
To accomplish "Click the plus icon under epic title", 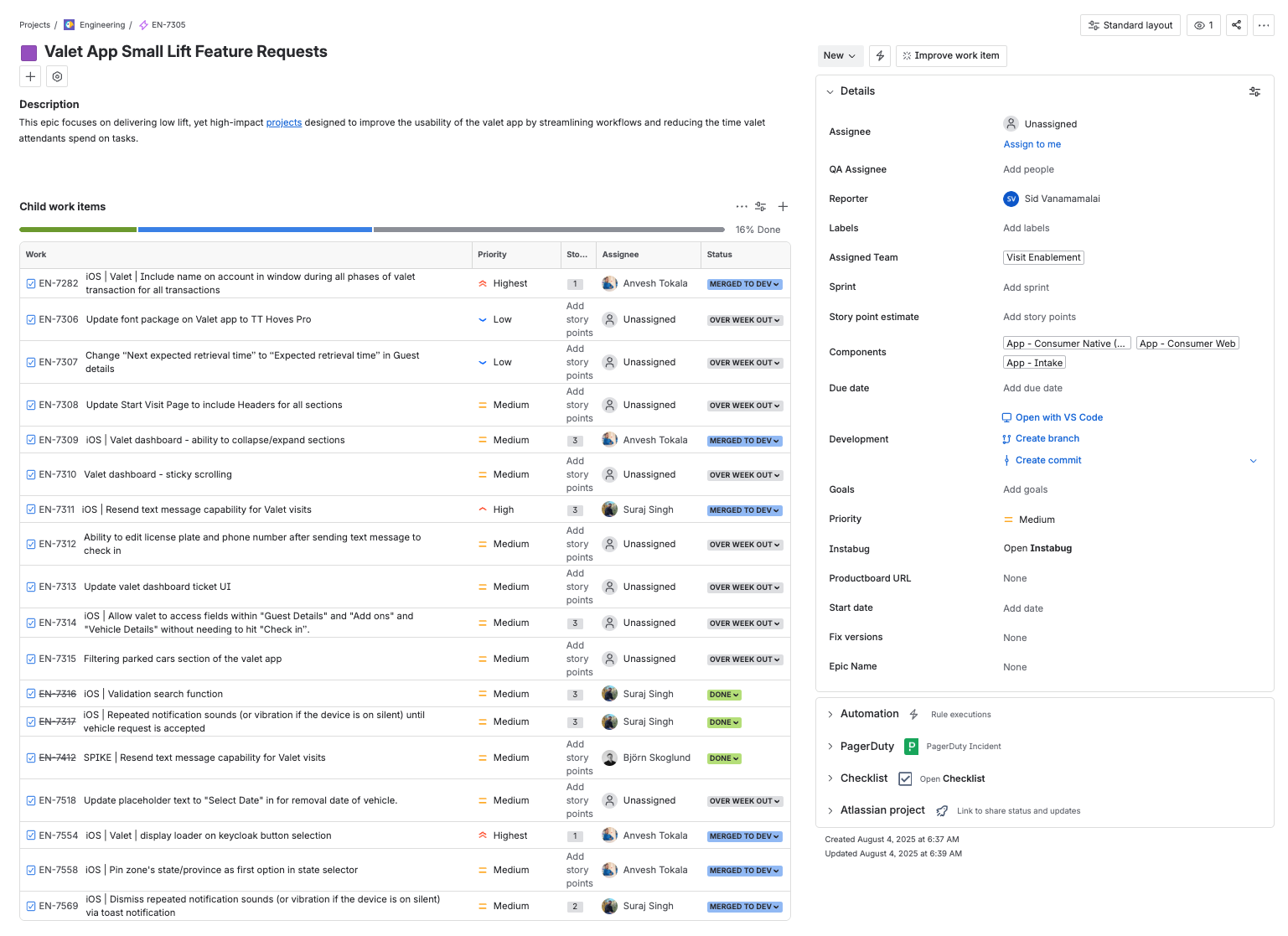I will [x=30, y=77].
